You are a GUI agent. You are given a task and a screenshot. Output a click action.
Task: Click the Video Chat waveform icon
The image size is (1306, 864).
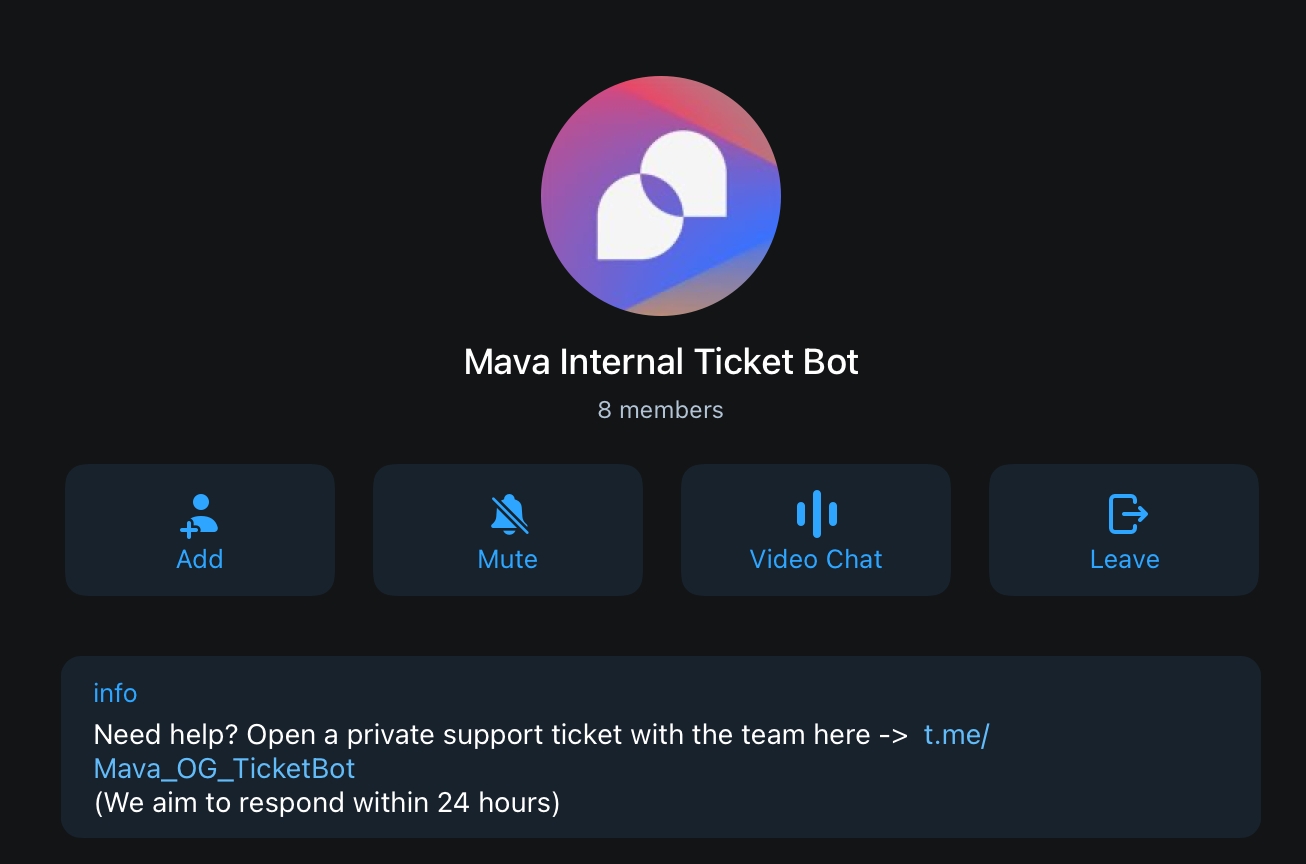[x=816, y=514]
